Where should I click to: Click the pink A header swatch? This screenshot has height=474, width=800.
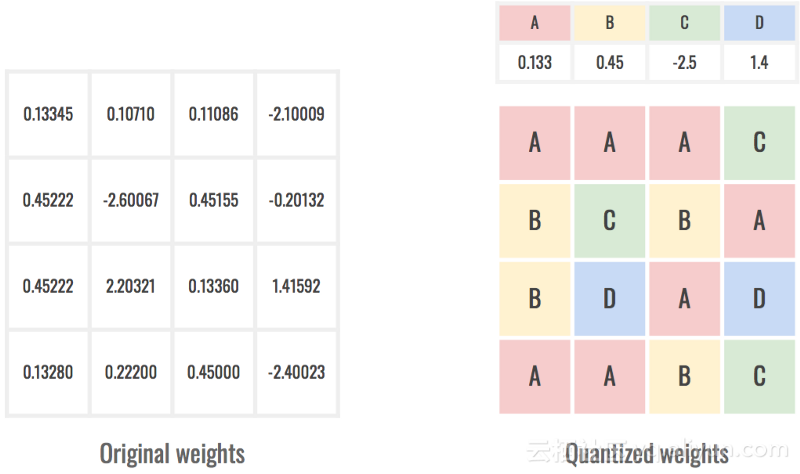coord(535,23)
